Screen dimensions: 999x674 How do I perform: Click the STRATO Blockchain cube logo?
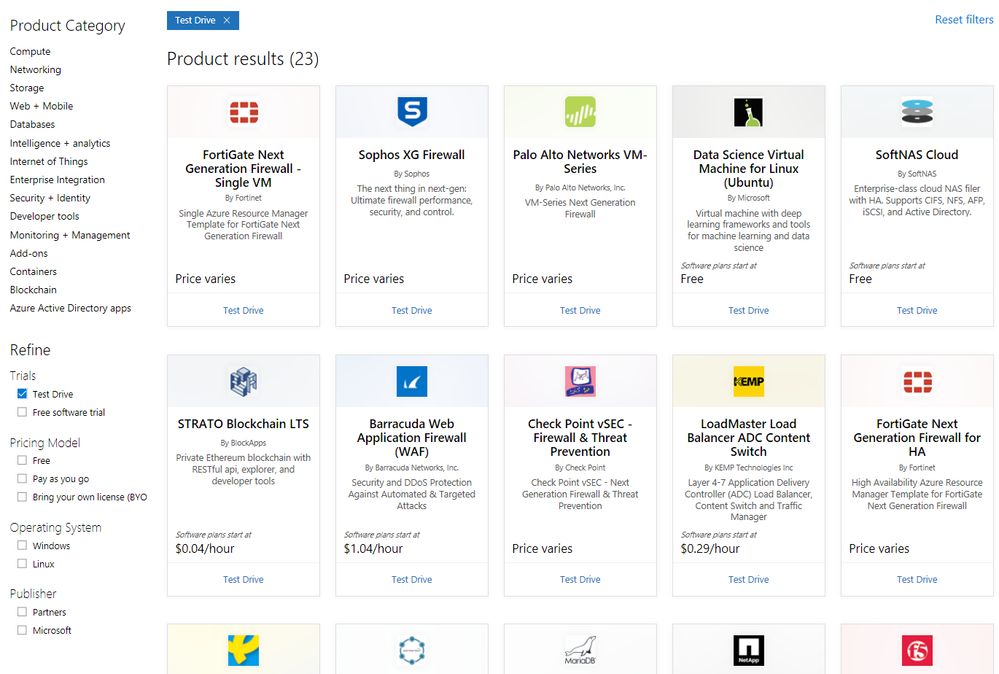[243, 382]
